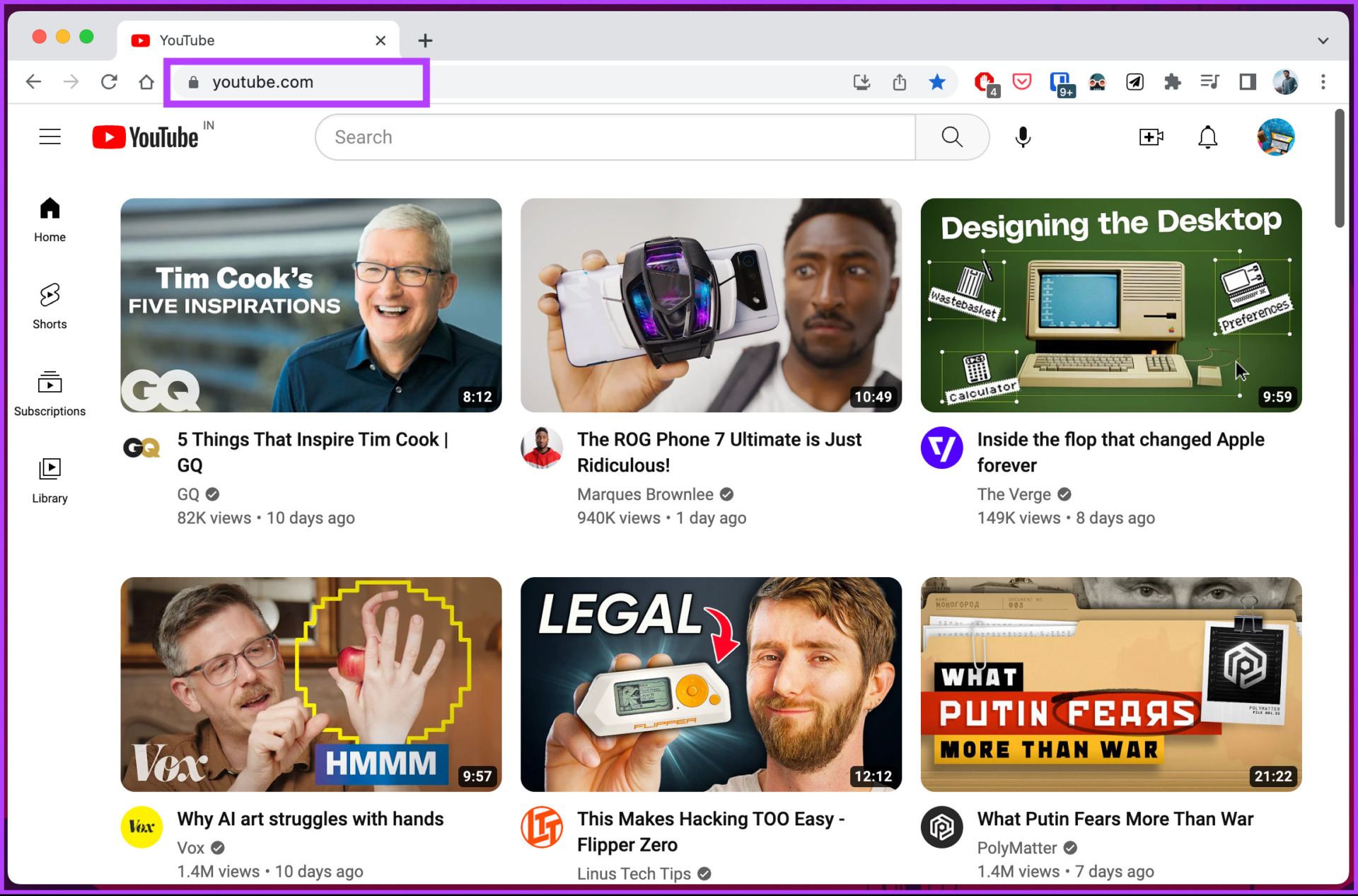Viewport: 1358px width, 896px height.
Task: Open the Designing the Desktop thumbnail
Action: tap(1111, 305)
